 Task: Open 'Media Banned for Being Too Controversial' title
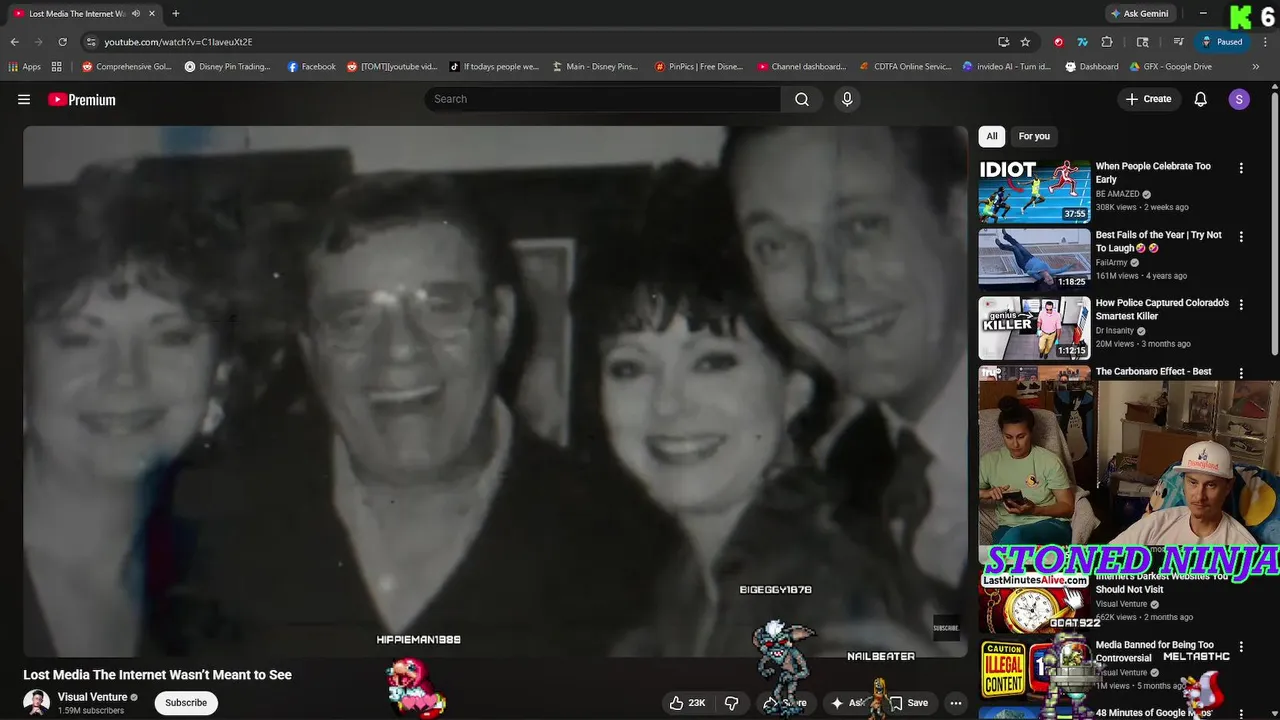tap(1155, 652)
